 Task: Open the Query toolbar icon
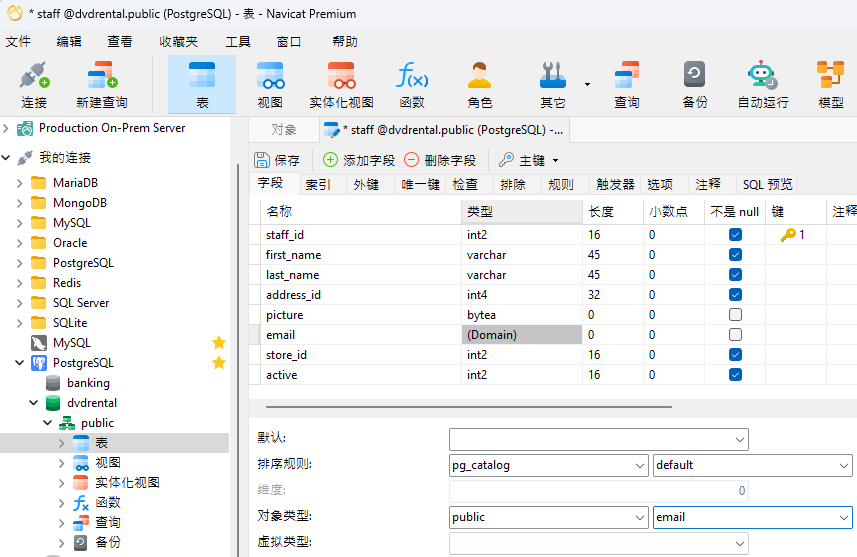tap(626, 75)
